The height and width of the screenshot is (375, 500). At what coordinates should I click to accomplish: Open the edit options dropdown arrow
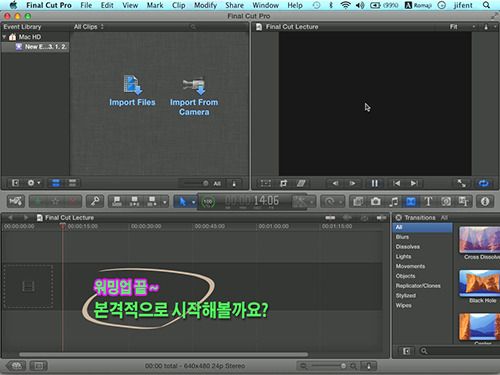(165, 202)
